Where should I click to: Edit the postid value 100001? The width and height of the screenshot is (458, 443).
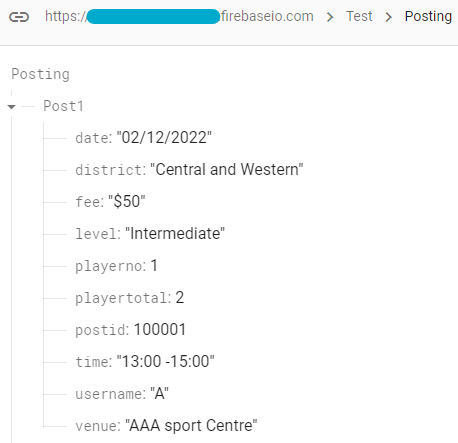[160, 329]
